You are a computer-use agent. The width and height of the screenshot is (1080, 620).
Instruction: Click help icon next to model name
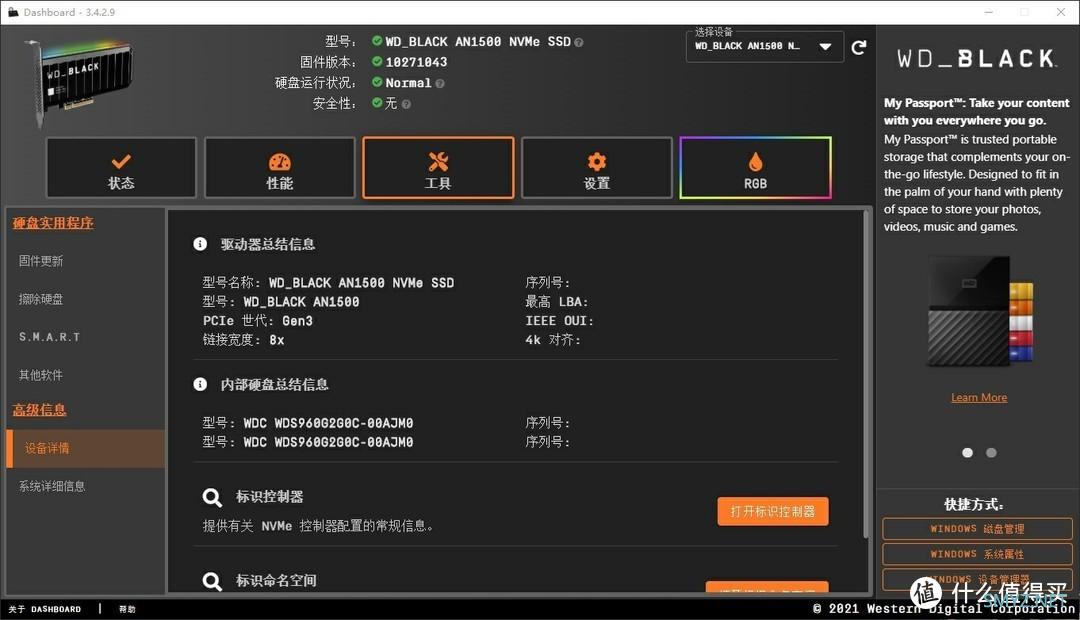579,43
